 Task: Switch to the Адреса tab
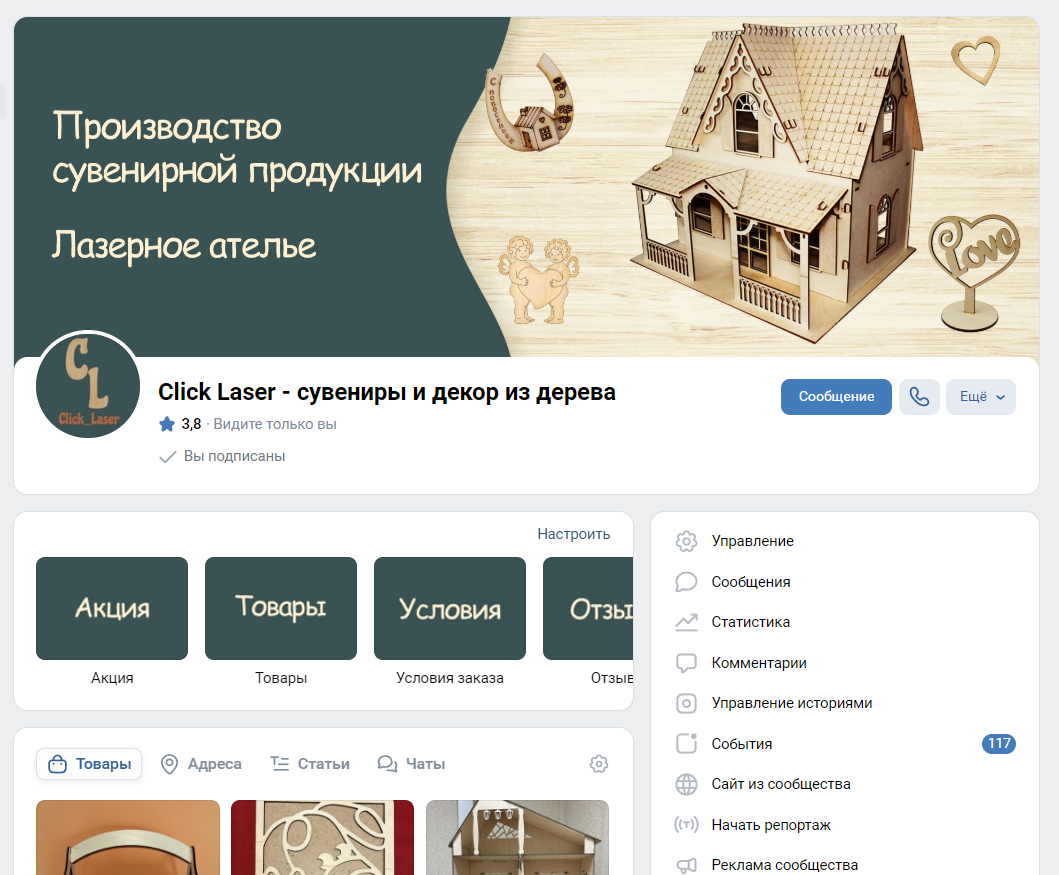(x=201, y=764)
